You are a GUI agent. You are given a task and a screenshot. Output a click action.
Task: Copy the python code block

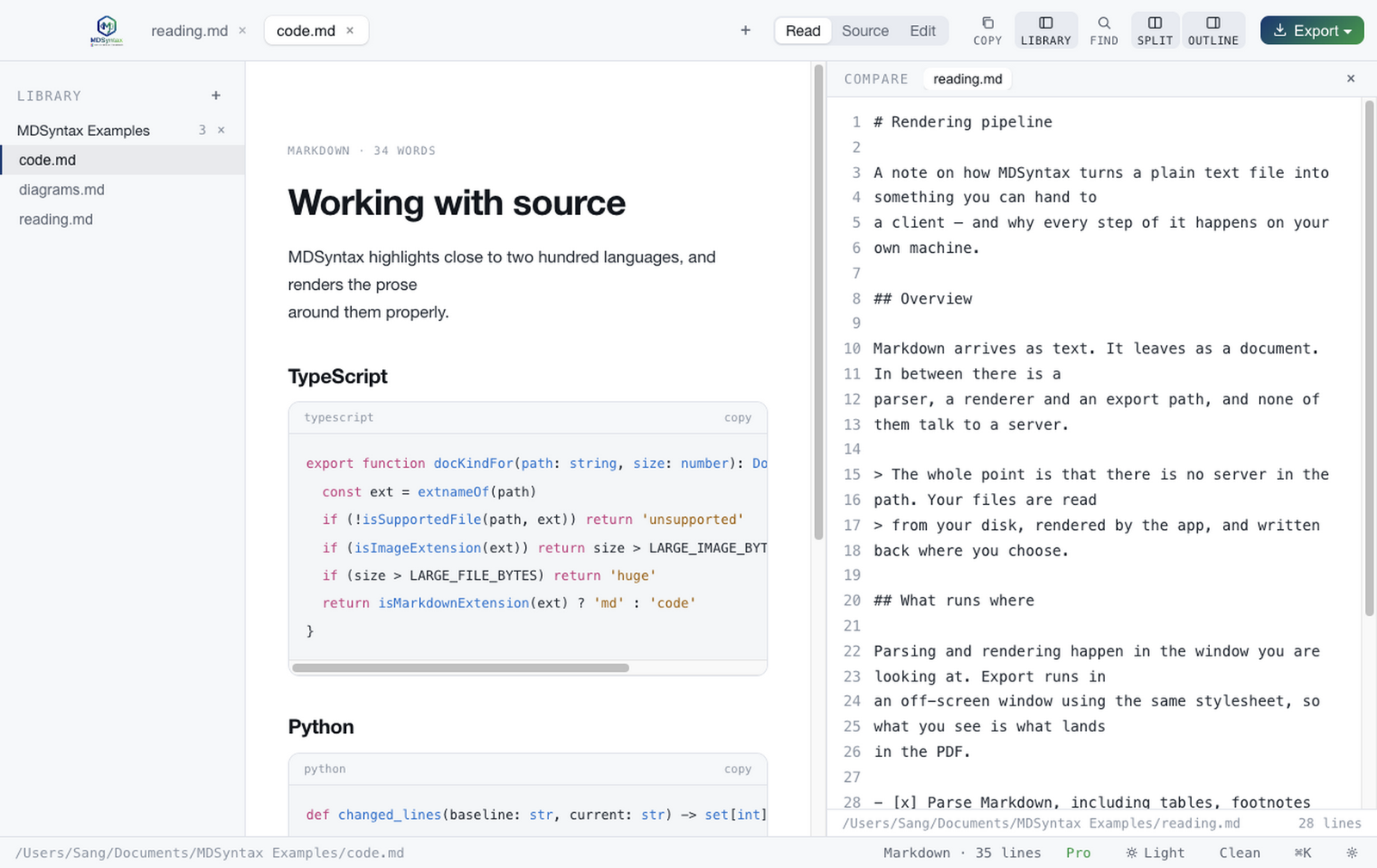[x=738, y=769]
